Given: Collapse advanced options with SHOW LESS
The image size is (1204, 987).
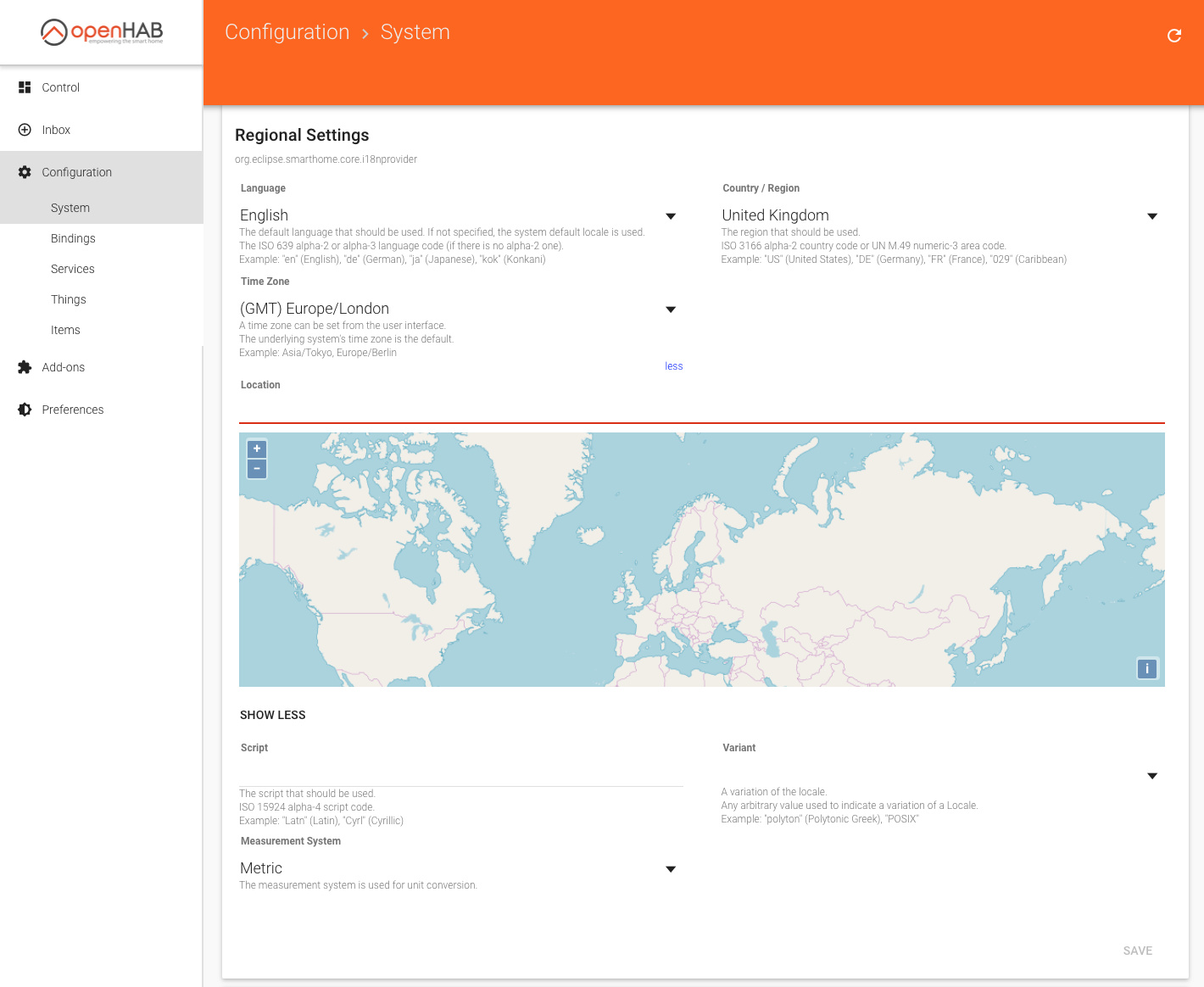Looking at the screenshot, I should pos(273,715).
